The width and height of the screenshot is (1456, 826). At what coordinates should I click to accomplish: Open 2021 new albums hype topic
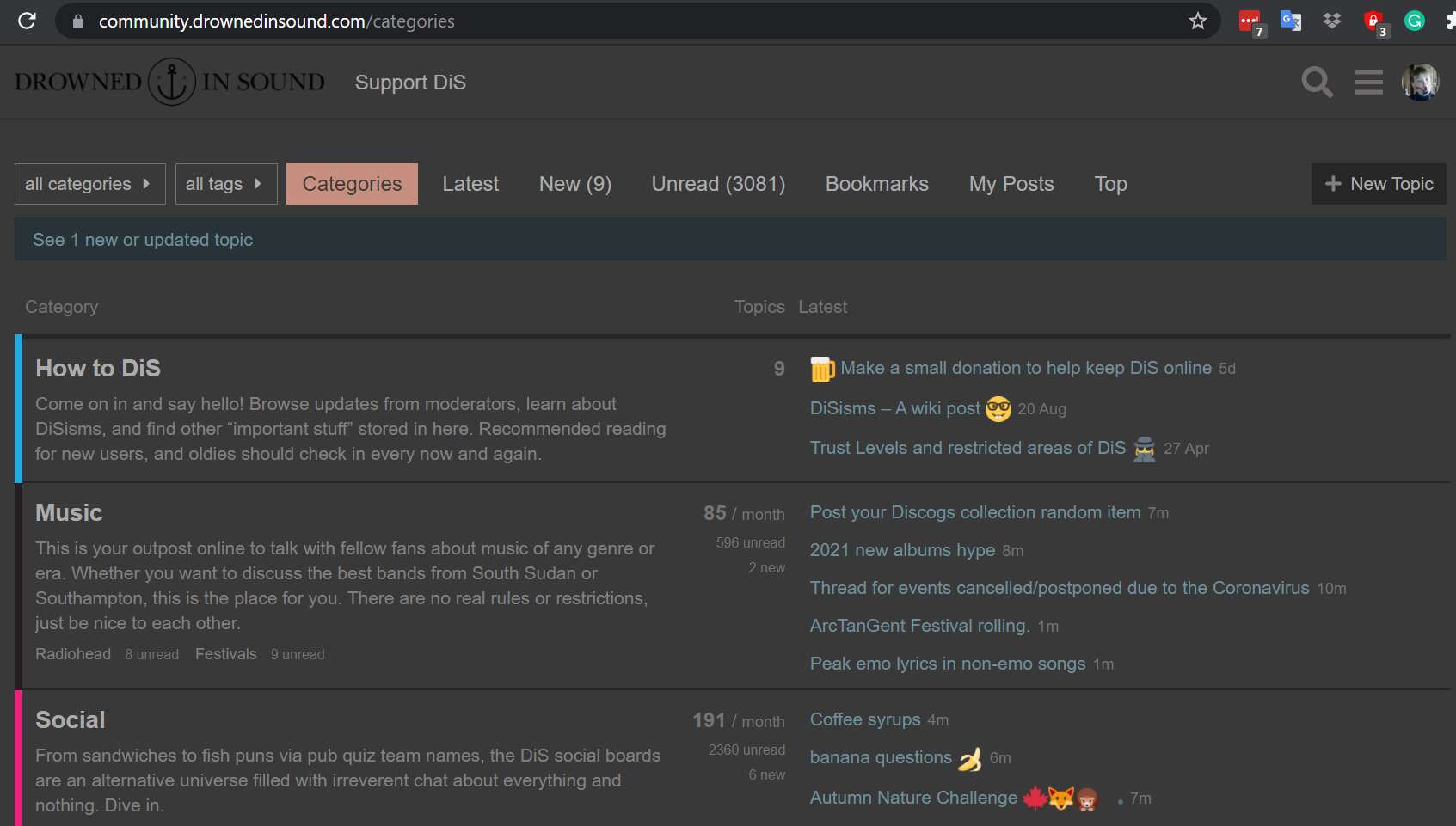click(902, 550)
